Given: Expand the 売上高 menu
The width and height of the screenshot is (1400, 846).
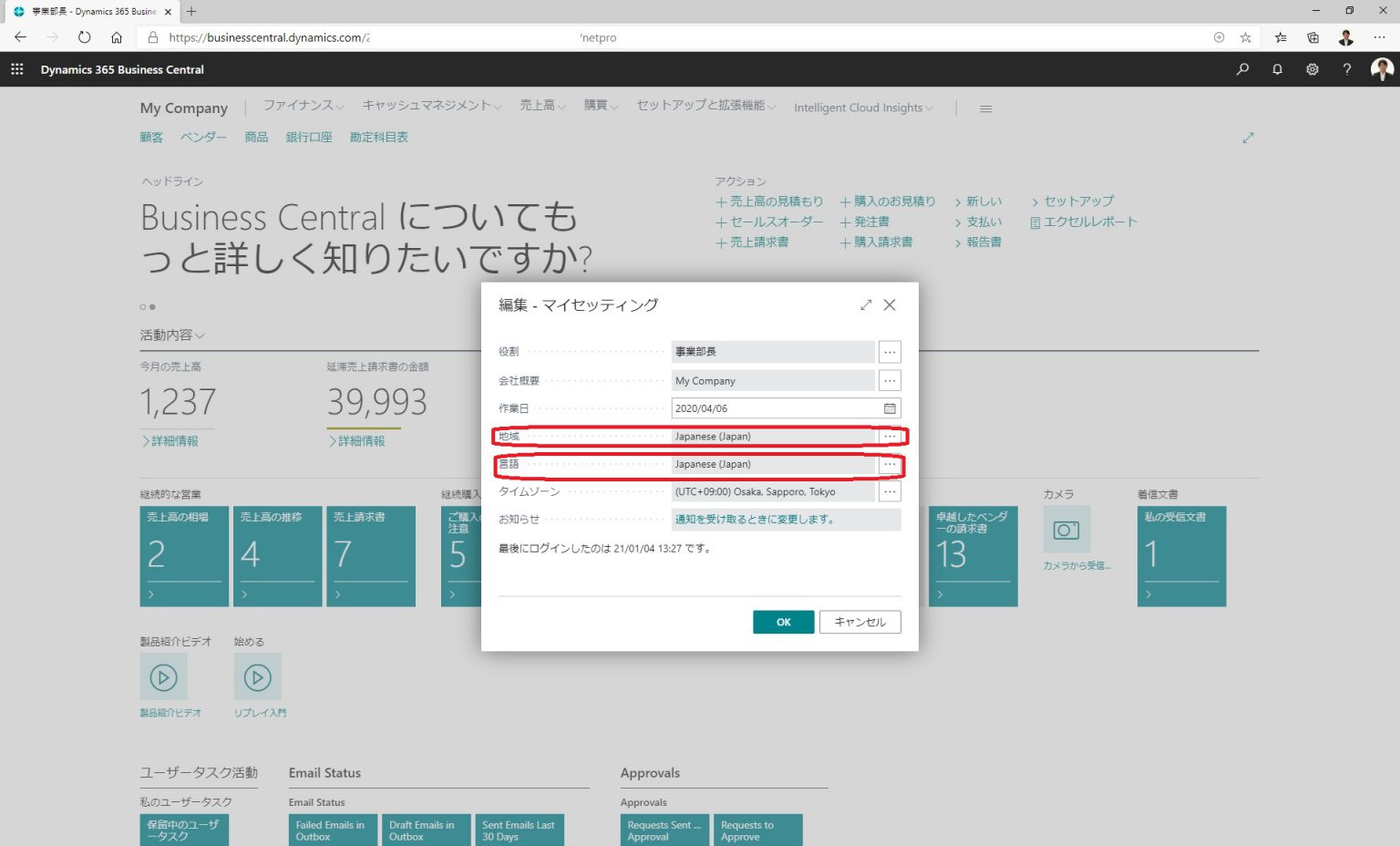Looking at the screenshot, I should (x=543, y=106).
